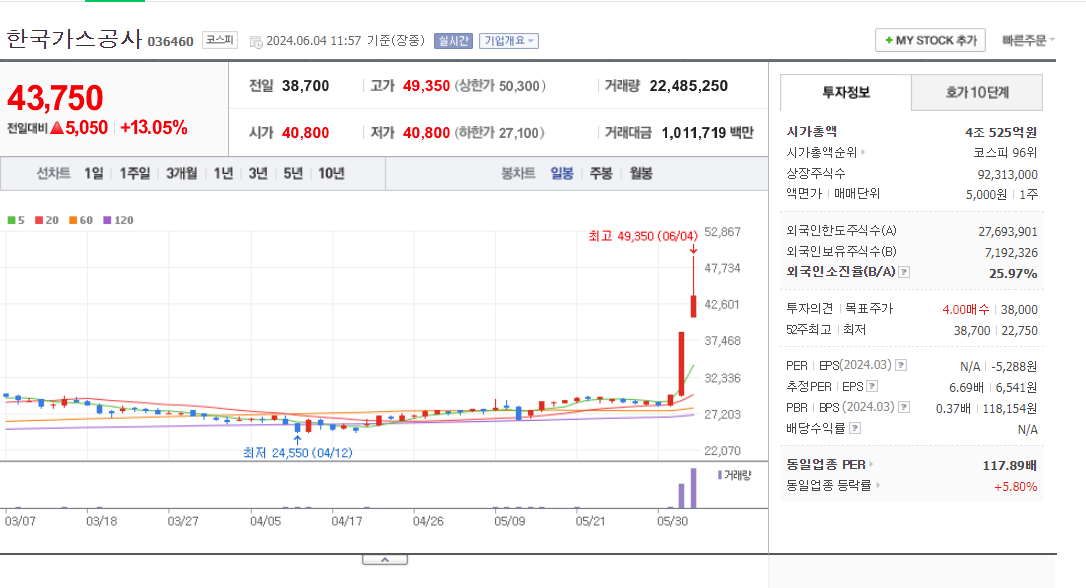Viewport: 1086px width, 588px height.
Task: Click the 시가총액순위 arrow icon
Action: 863,152
